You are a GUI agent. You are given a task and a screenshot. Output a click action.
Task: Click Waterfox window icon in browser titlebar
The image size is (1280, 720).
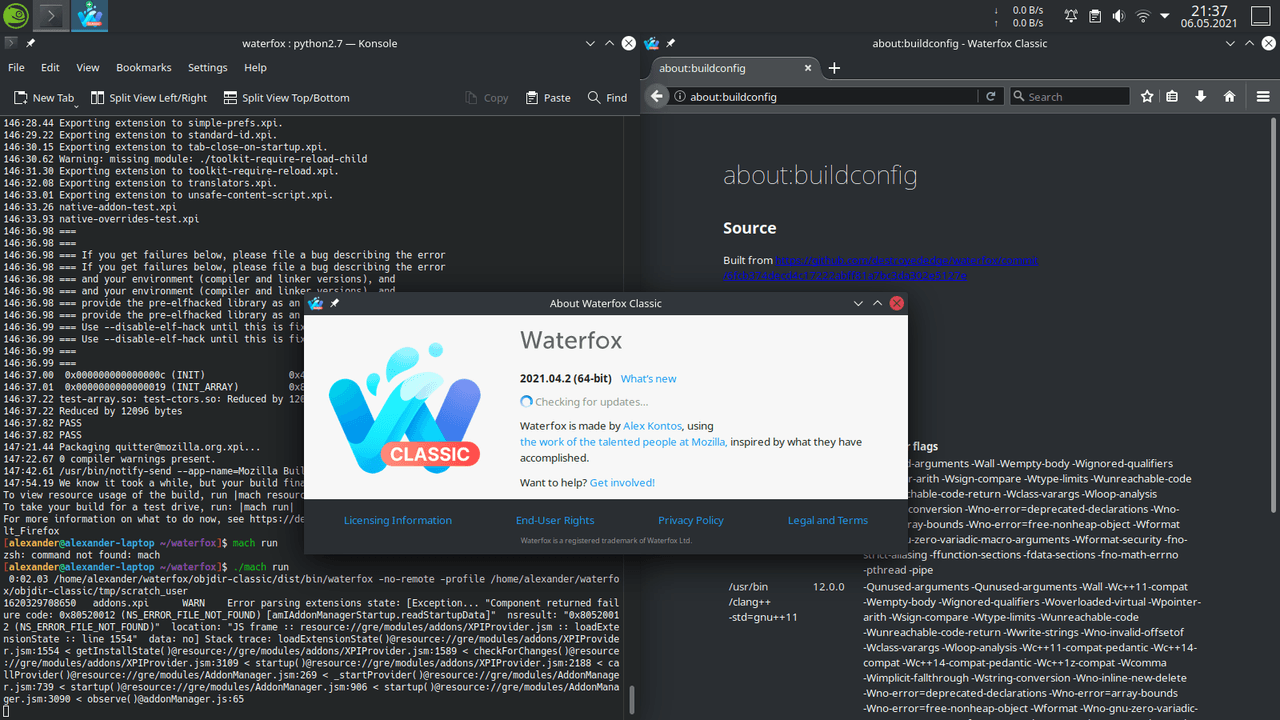tap(652, 43)
